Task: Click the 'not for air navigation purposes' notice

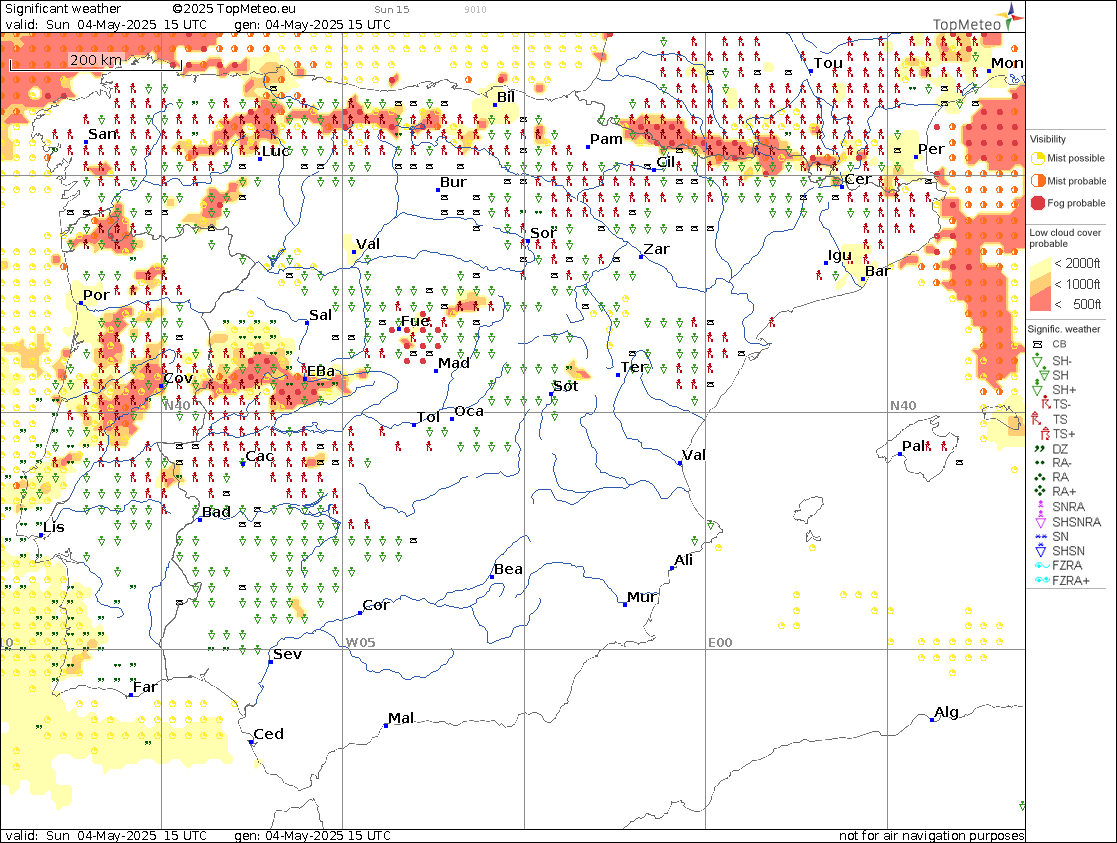Action: [931, 835]
